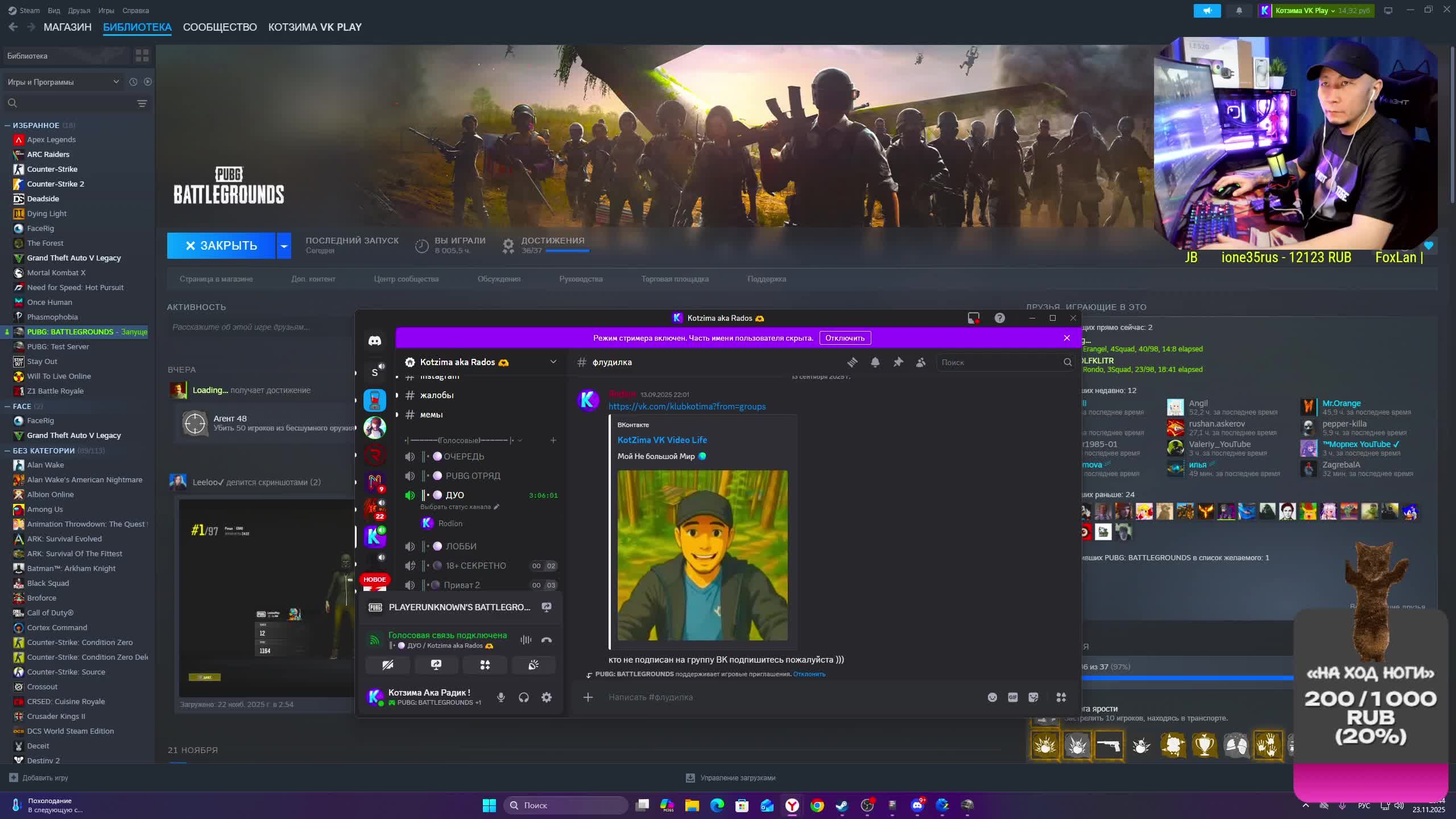Toggle camera in Discord voice panel
The height and width of the screenshot is (819, 1456).
388,665
